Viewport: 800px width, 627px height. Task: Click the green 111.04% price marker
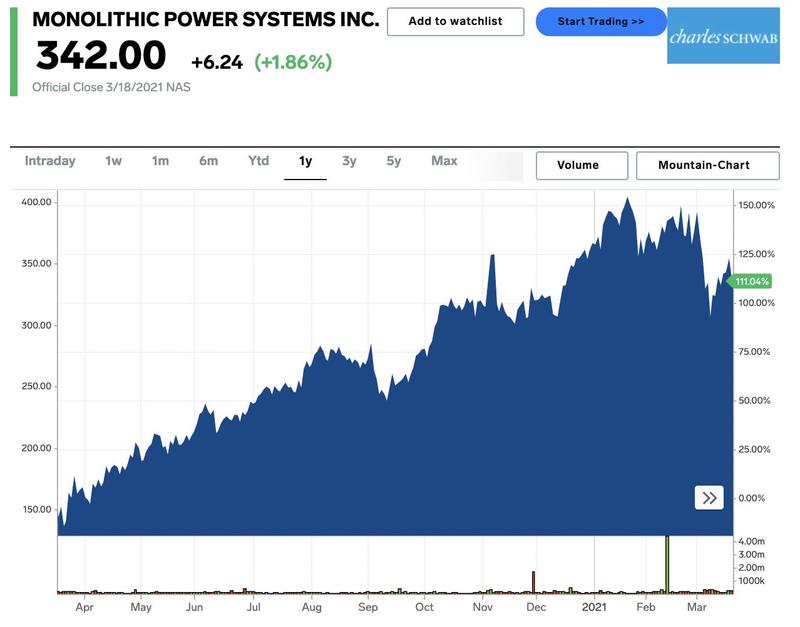click(749, 281)
